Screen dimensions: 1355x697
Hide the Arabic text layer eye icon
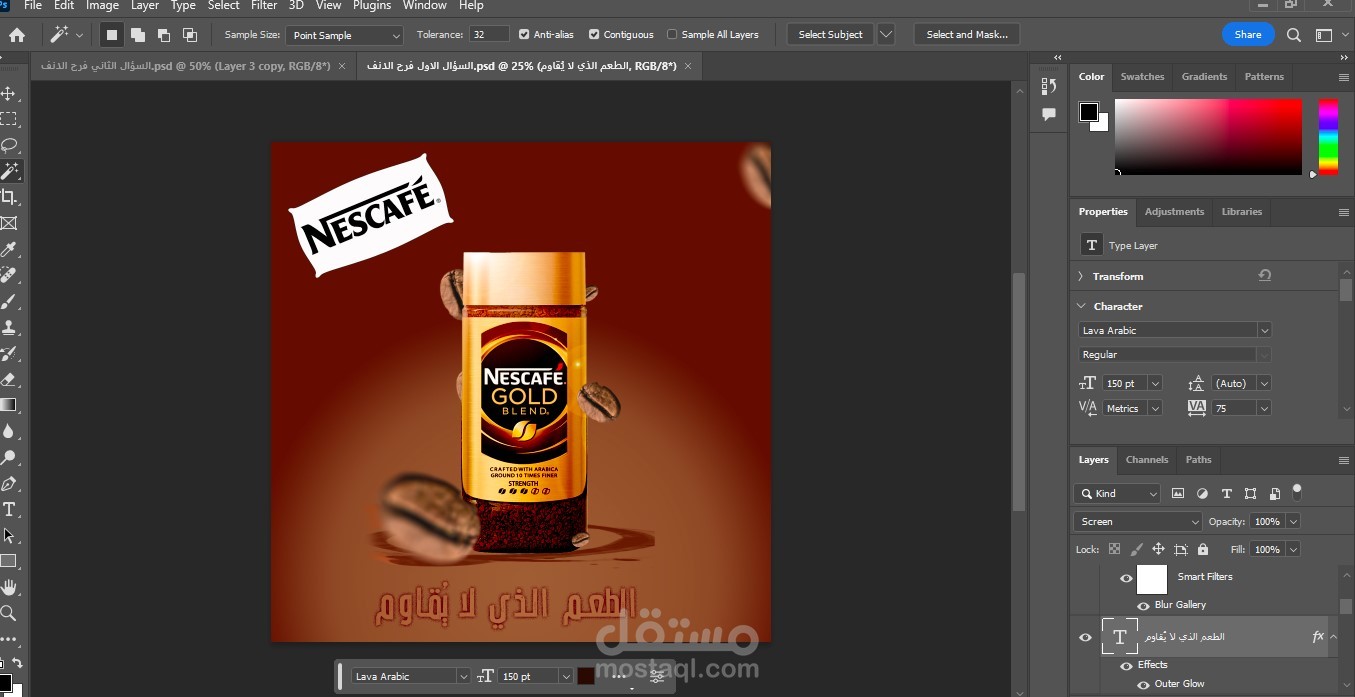click(1085, 637)
